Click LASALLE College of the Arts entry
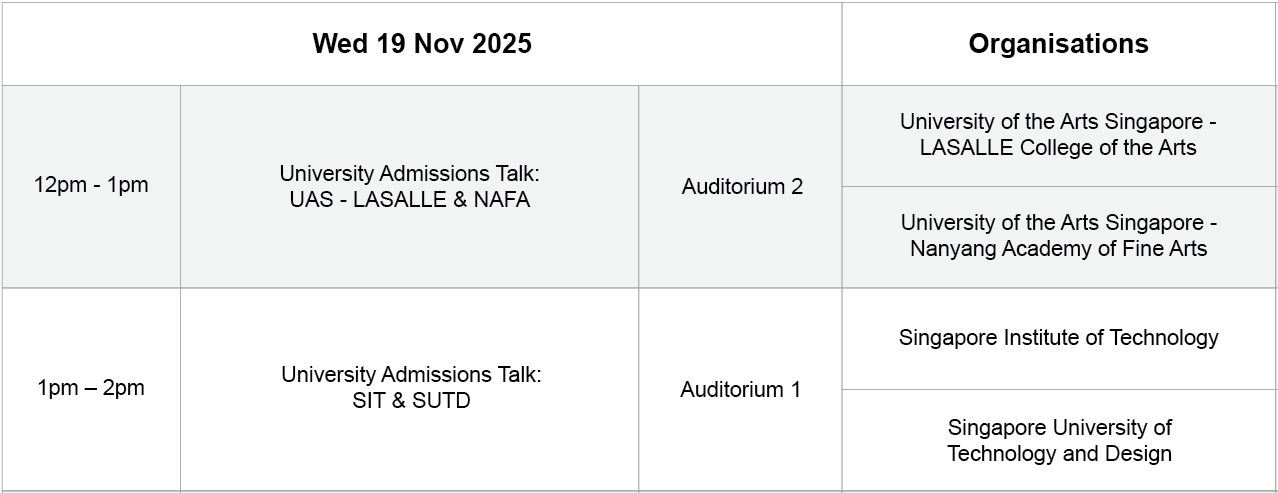Image resolution: width=1278 pixels, height=493 pixels. (x=1059, y=135)
